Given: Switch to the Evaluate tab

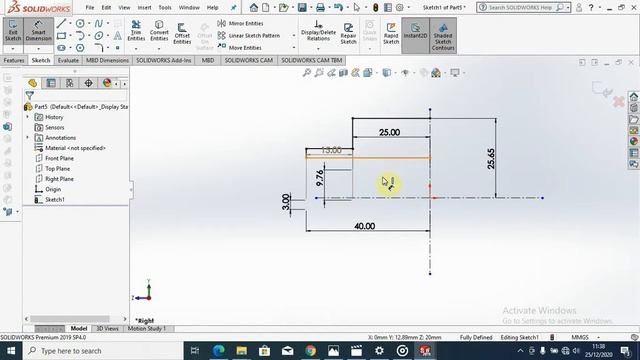Looking at the screenshot, I should pyautogui.click(x=68, y=60).
